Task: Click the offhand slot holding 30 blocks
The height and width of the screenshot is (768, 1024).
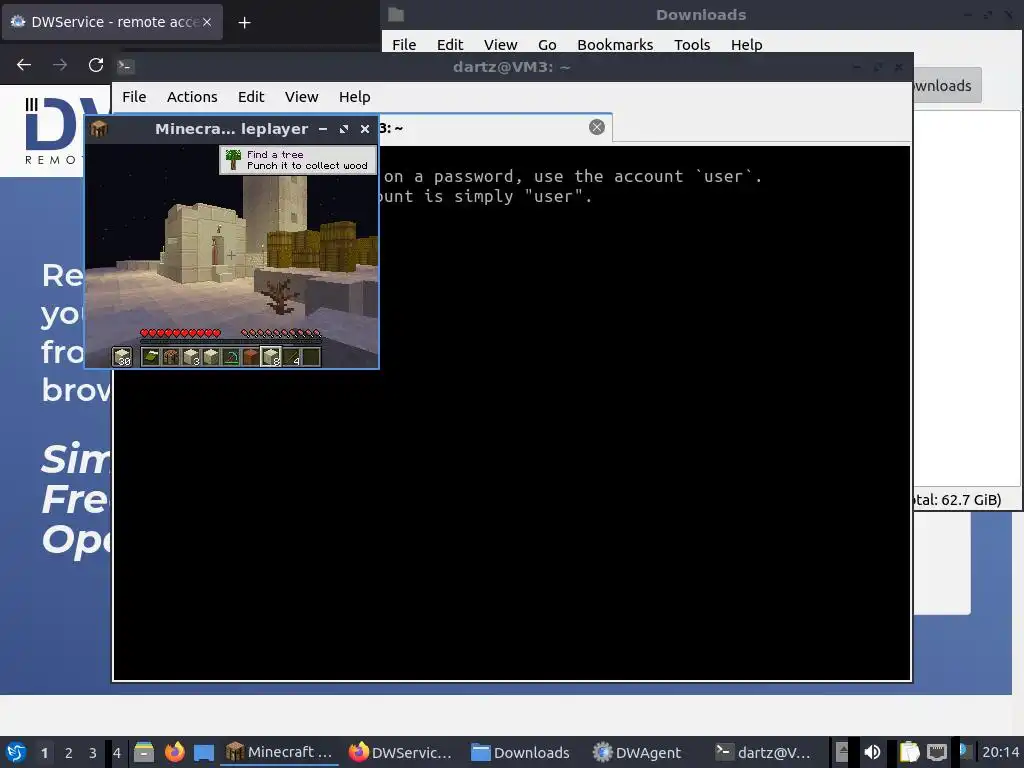Action: (122, 357)
